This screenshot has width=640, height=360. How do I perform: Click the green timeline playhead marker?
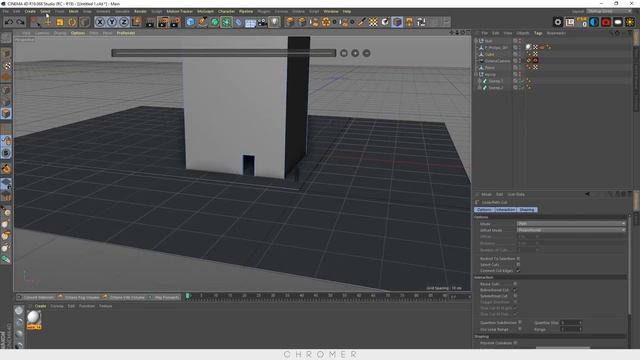pyautogui.click(x=188, y=296)
